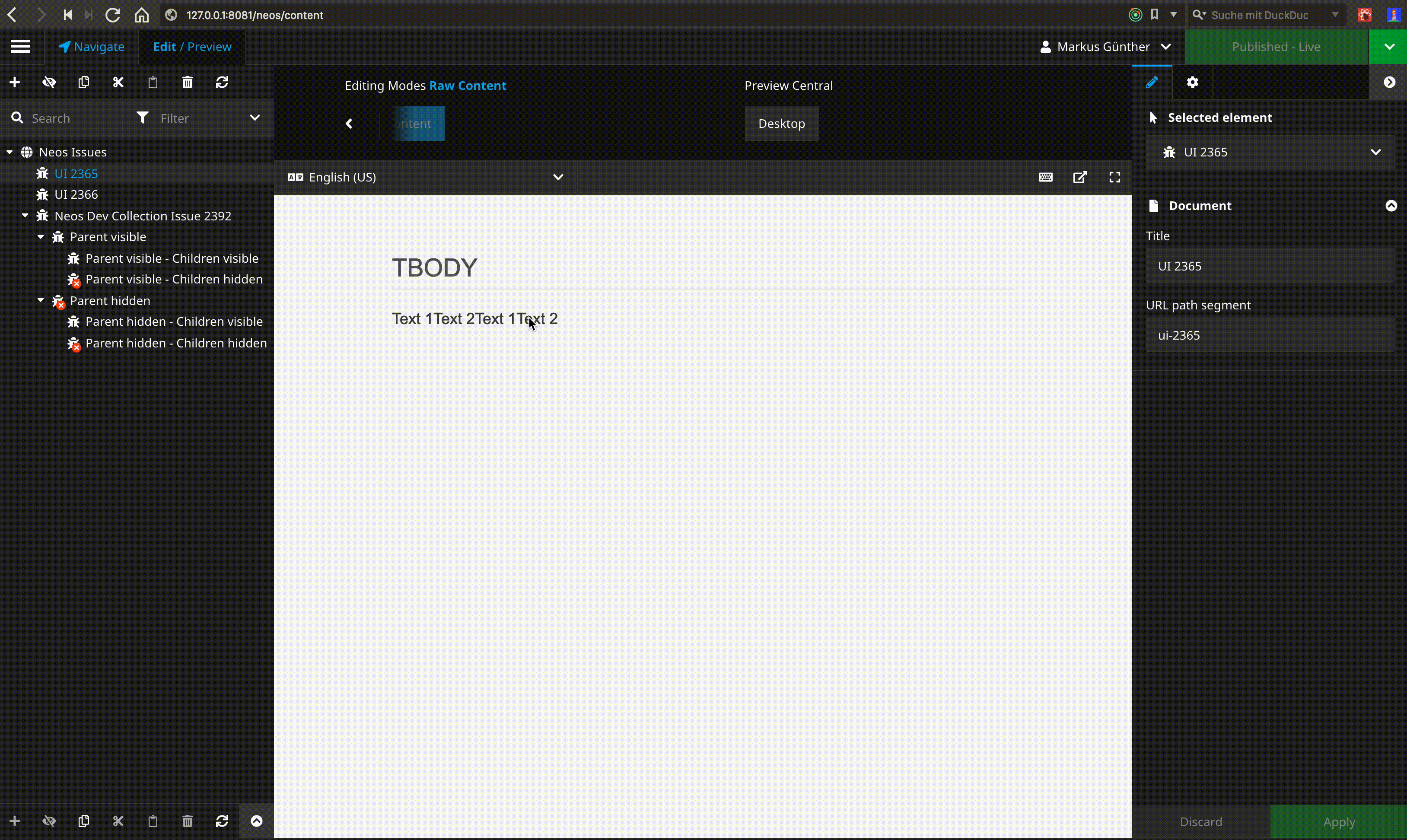
Task: Click the Apply button
Action: pos(1339,822)
